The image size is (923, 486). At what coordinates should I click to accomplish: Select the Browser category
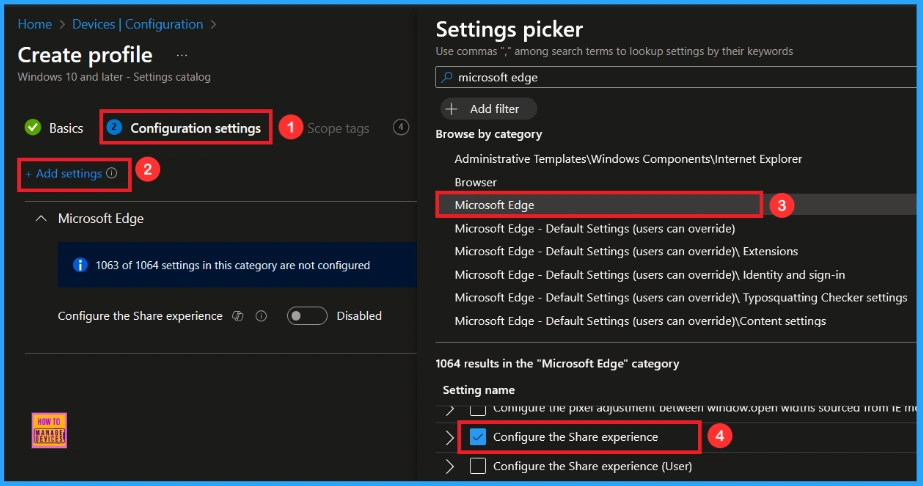476,182
